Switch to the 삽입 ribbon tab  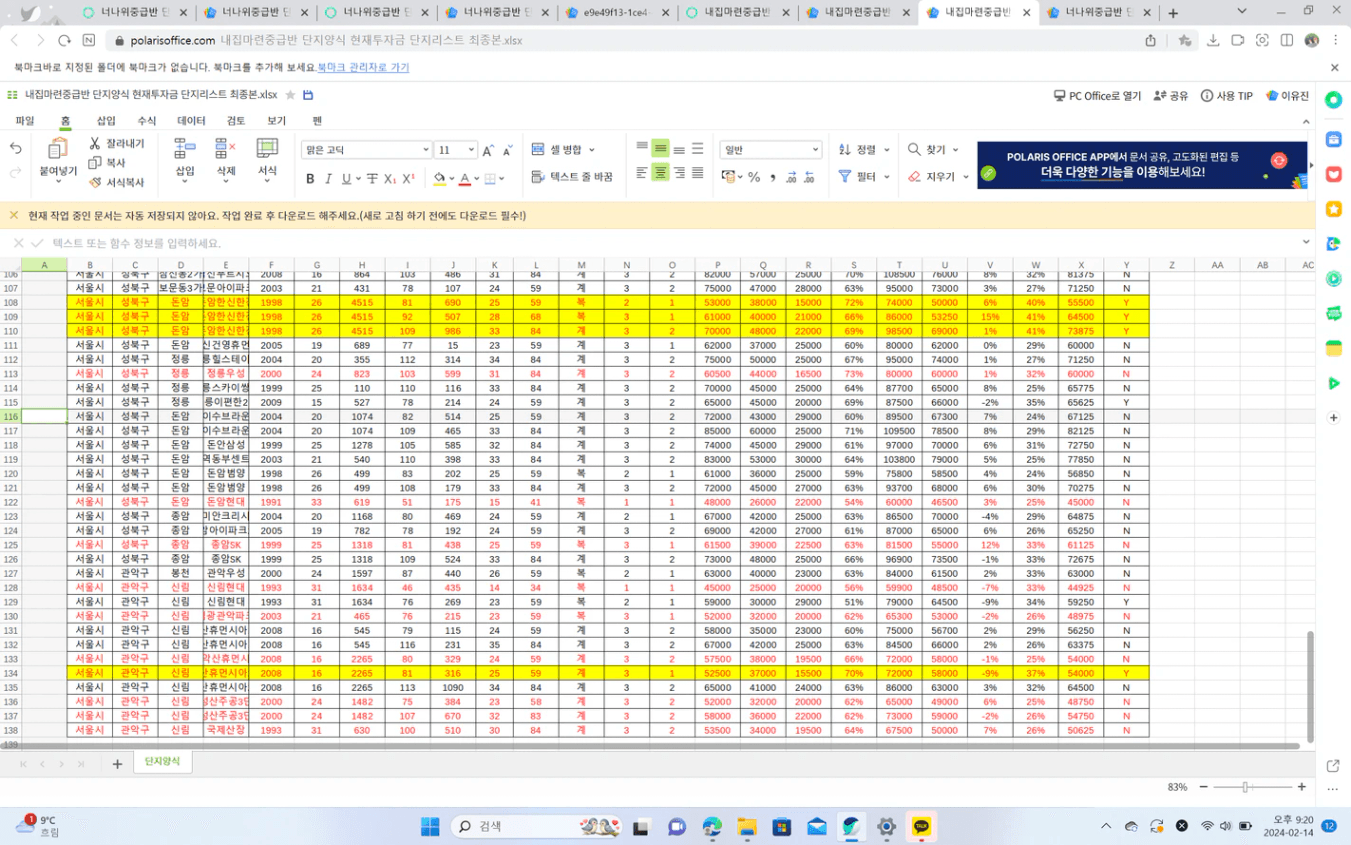(x=106, y=121)
